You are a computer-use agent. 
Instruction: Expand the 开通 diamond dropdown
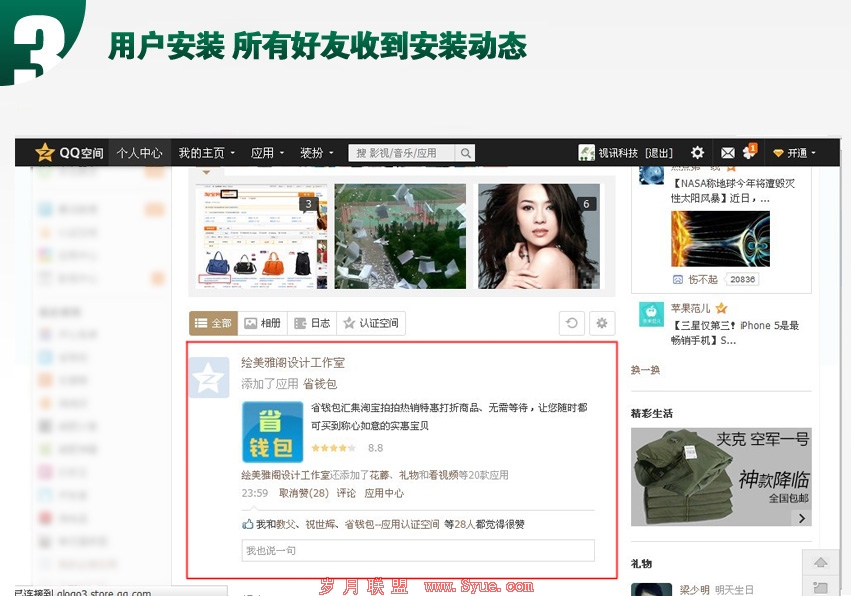coord(795,153)
